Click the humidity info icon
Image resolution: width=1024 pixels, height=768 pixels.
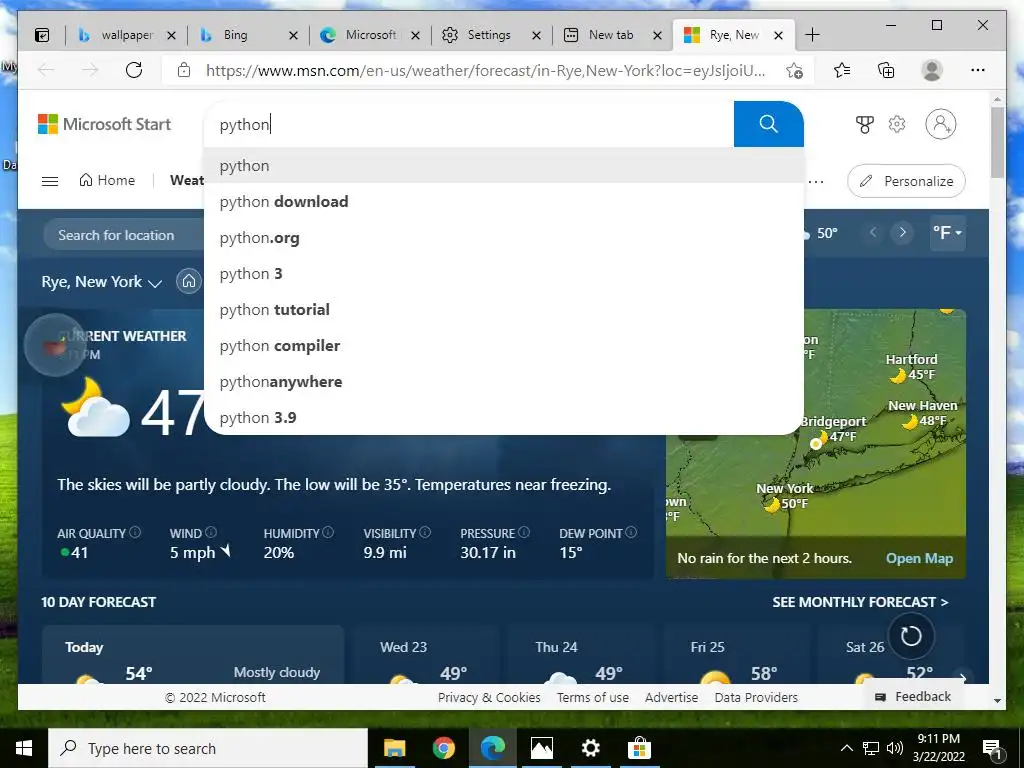pyautogui.click(x=328, y=532)
